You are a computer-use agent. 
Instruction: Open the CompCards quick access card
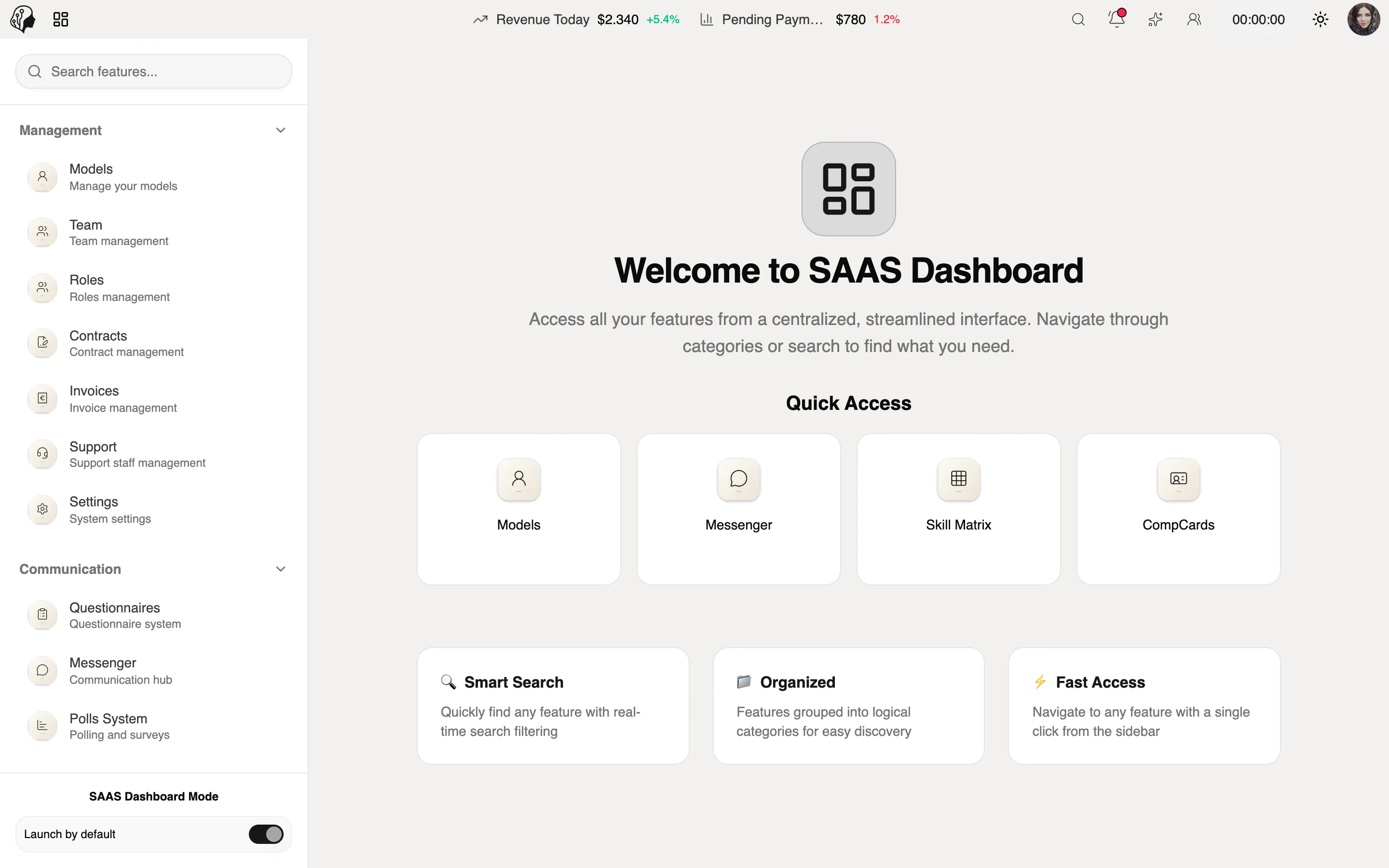1178,509
